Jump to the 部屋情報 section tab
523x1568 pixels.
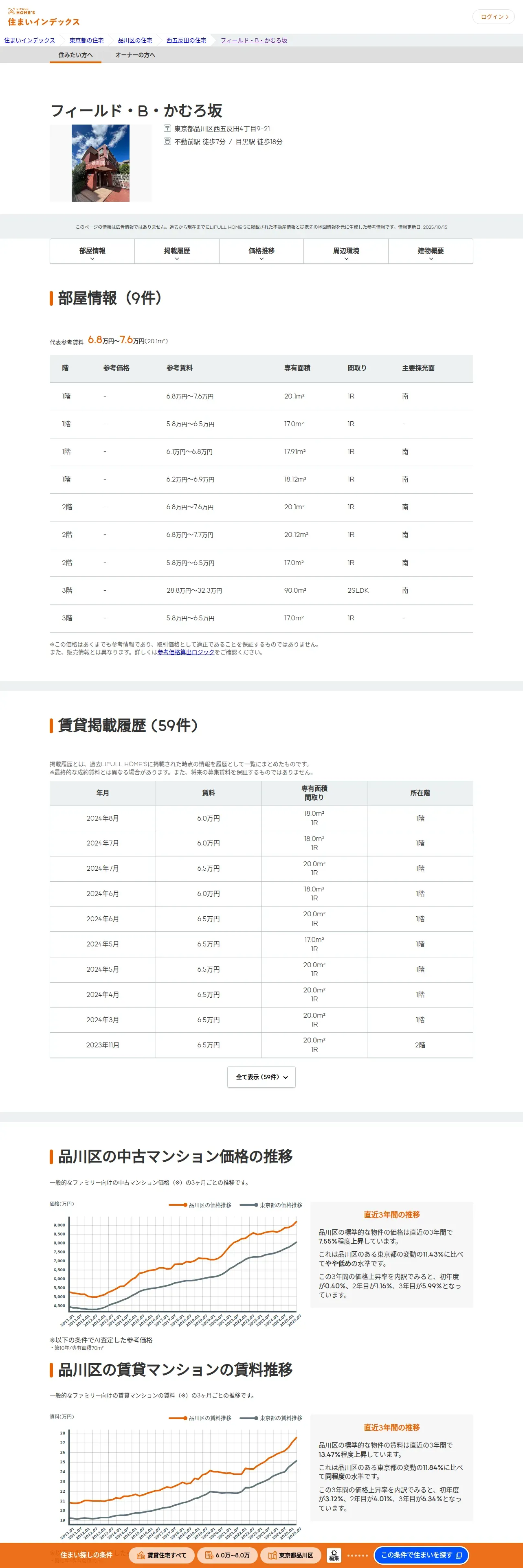pos(92,252)
